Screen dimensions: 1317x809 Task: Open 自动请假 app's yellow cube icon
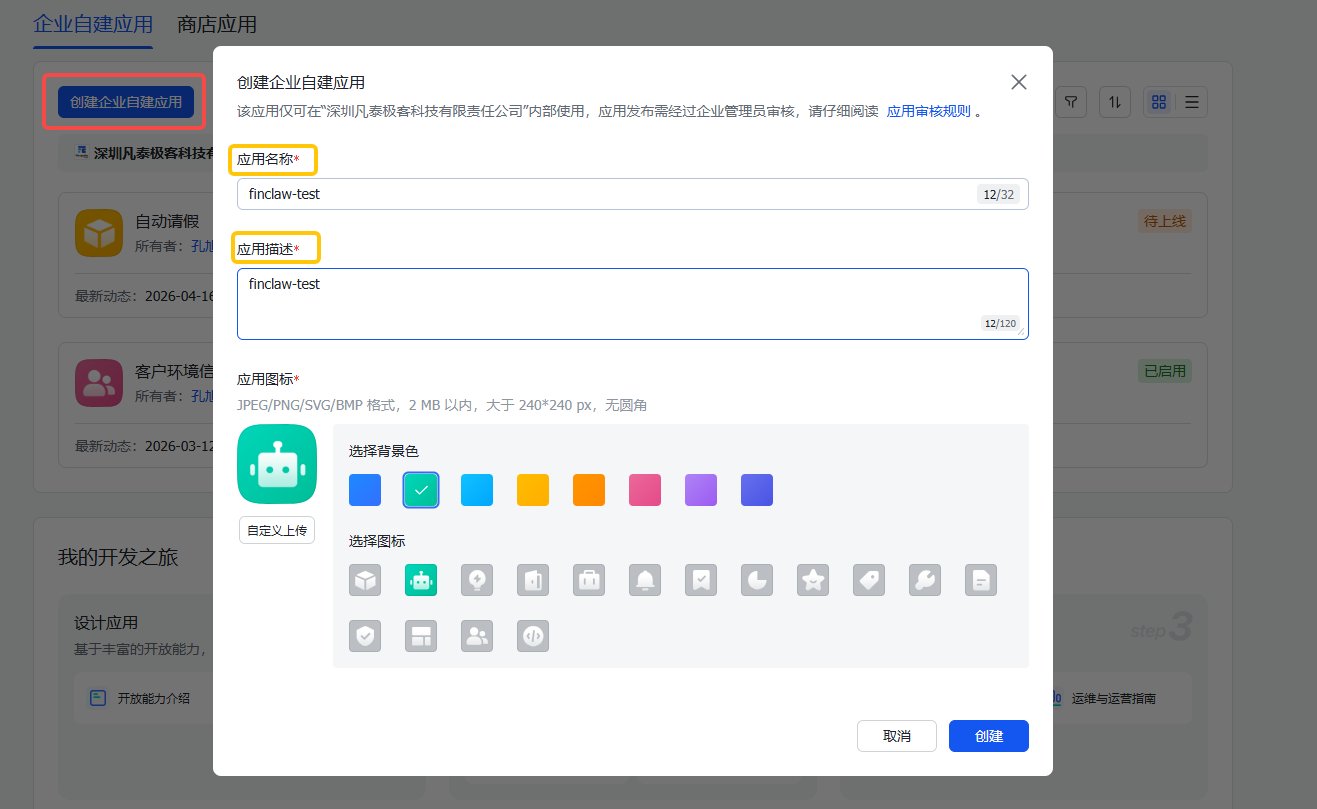tap(99, 234)
